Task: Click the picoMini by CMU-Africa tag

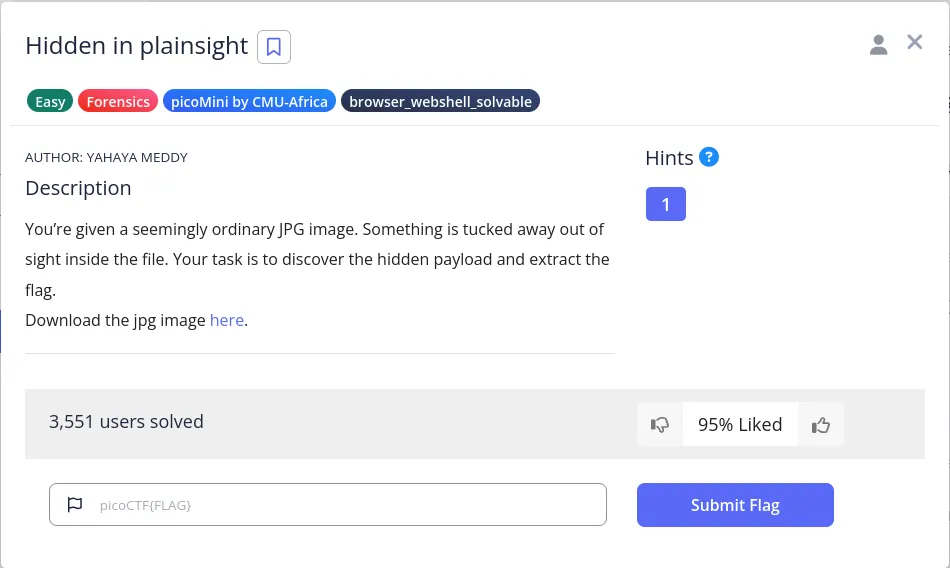Action: click(249, 101)
